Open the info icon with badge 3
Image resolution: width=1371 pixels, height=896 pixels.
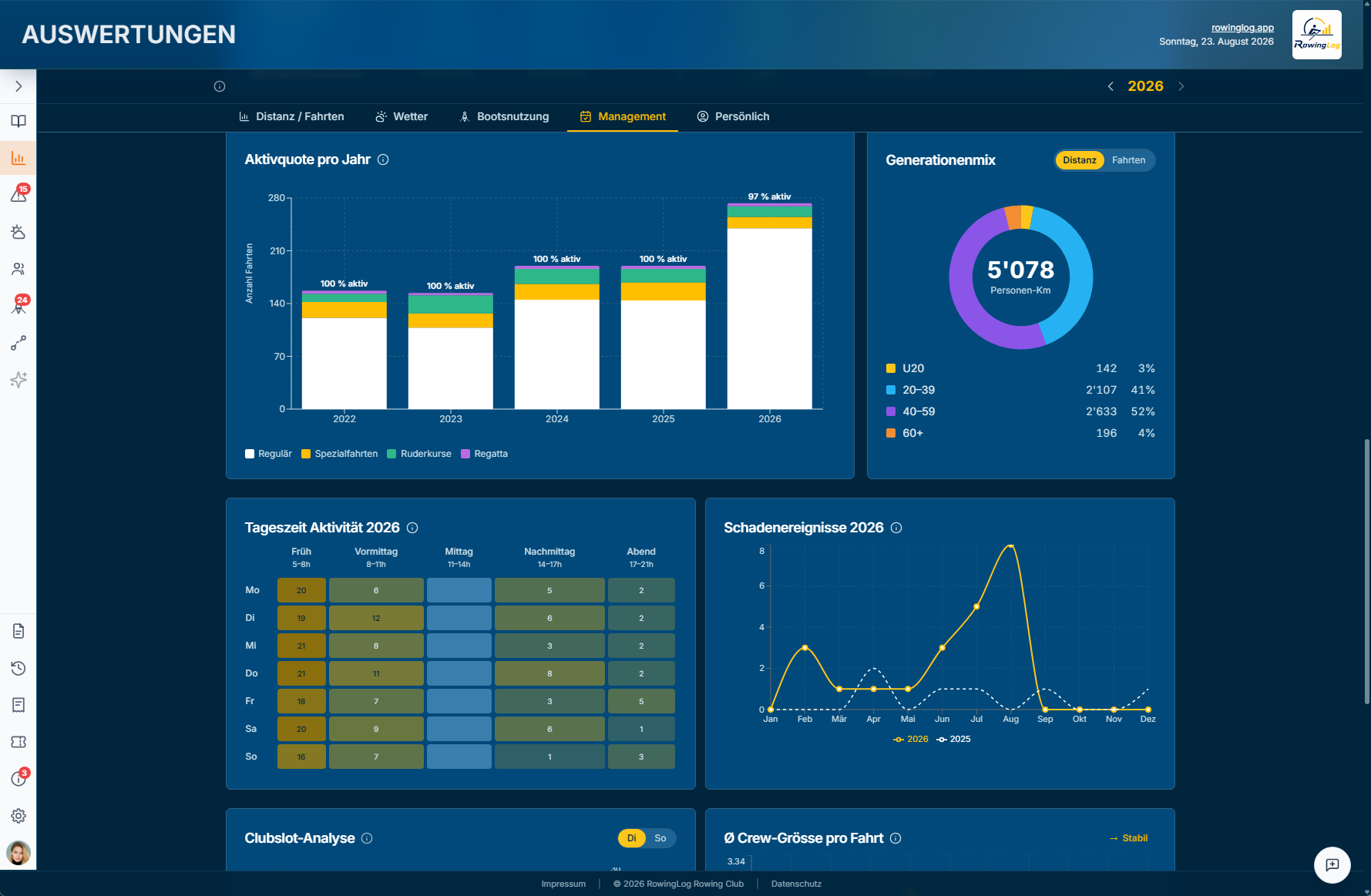pos(18,779)
